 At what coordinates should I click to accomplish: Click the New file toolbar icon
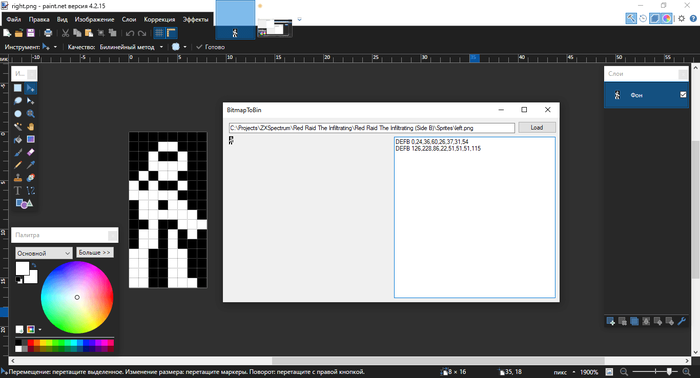(7, 33)
